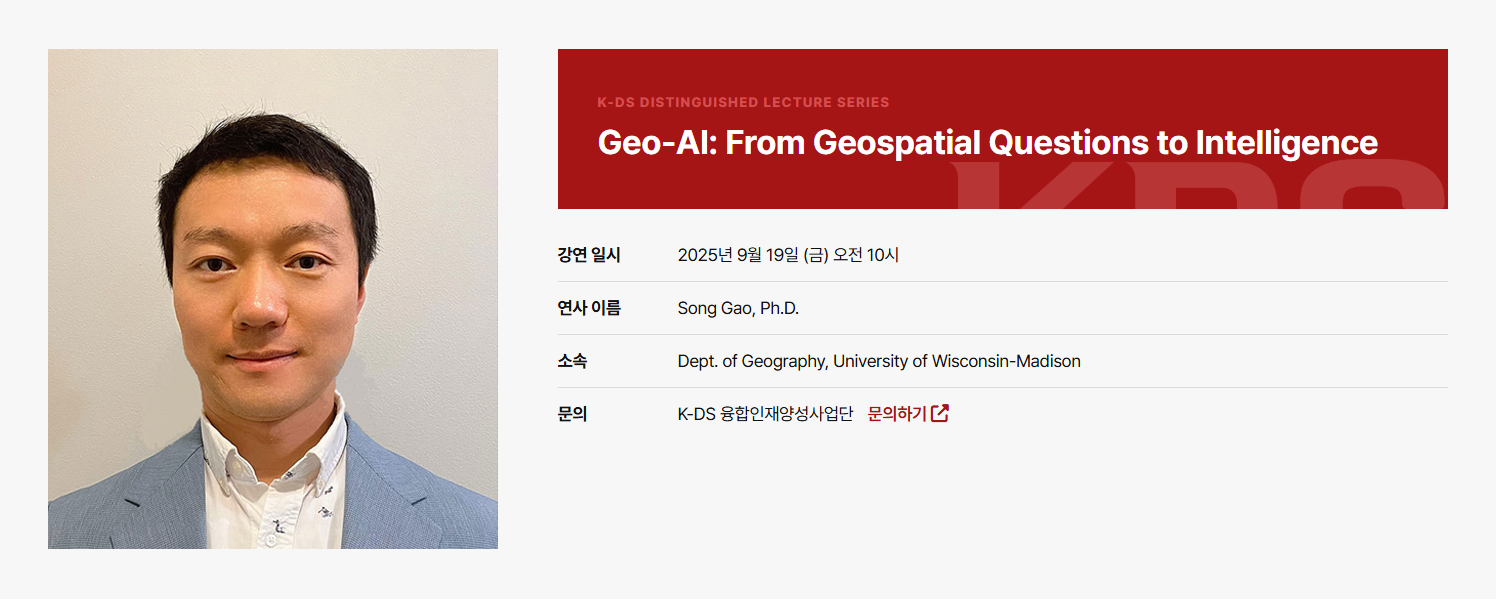Click the Ph.D. title after the name
Image resolution: width=1496 pixels, height=600 pixels.
click(x=780, y=308)
